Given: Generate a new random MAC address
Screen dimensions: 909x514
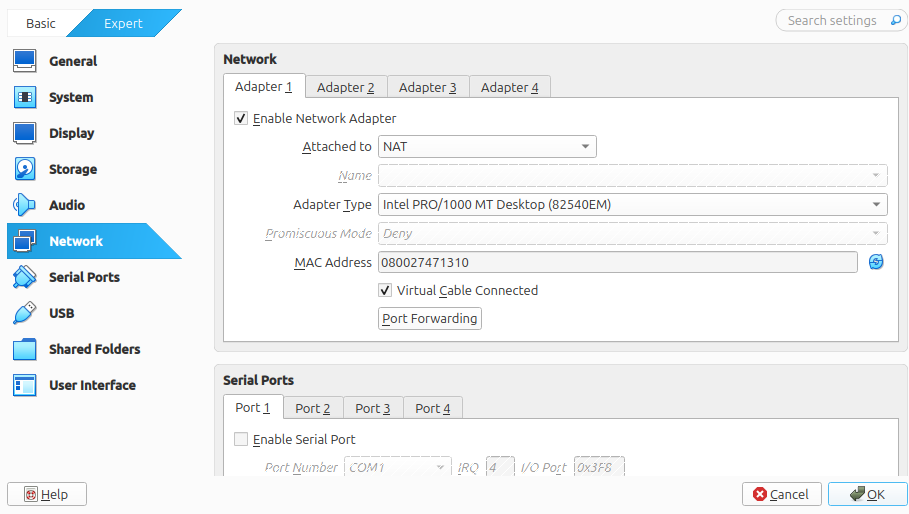Looking at the screenshot, I should point(876,262).
